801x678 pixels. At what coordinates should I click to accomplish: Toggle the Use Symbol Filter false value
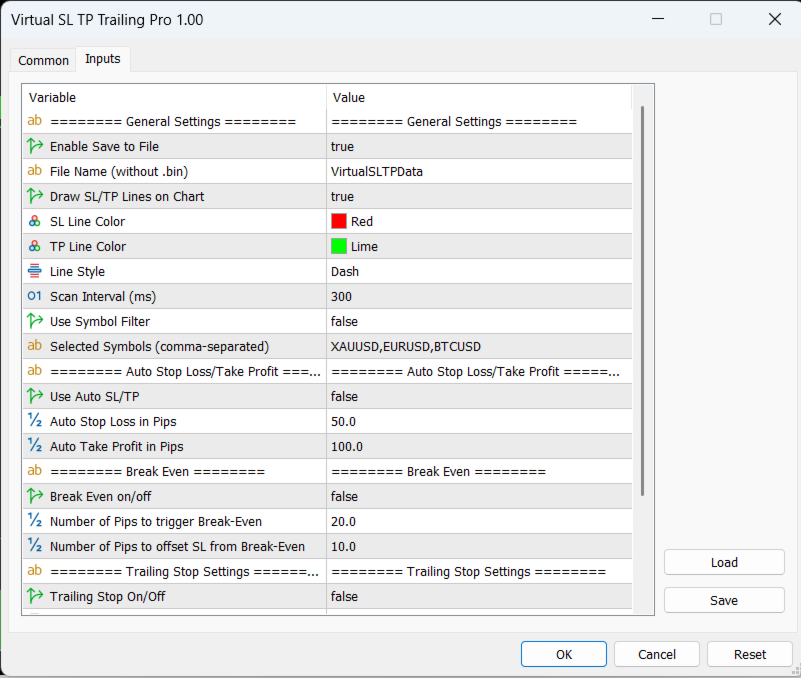pos(479,321)
